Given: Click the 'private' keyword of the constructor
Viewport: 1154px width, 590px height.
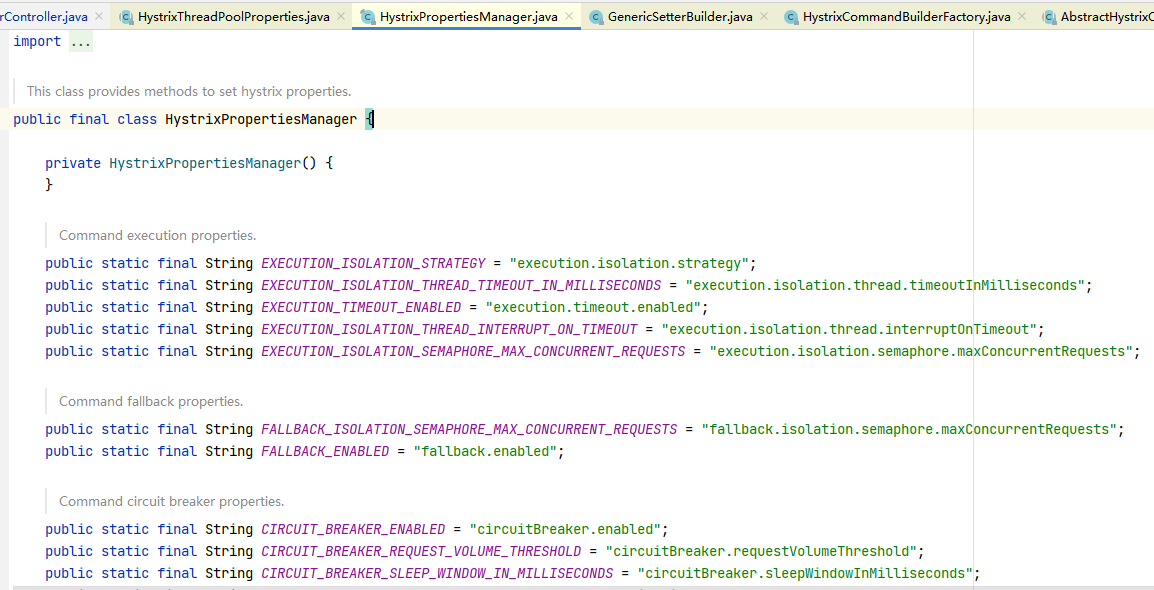Looking at the screenshot, I should [73, 163].
